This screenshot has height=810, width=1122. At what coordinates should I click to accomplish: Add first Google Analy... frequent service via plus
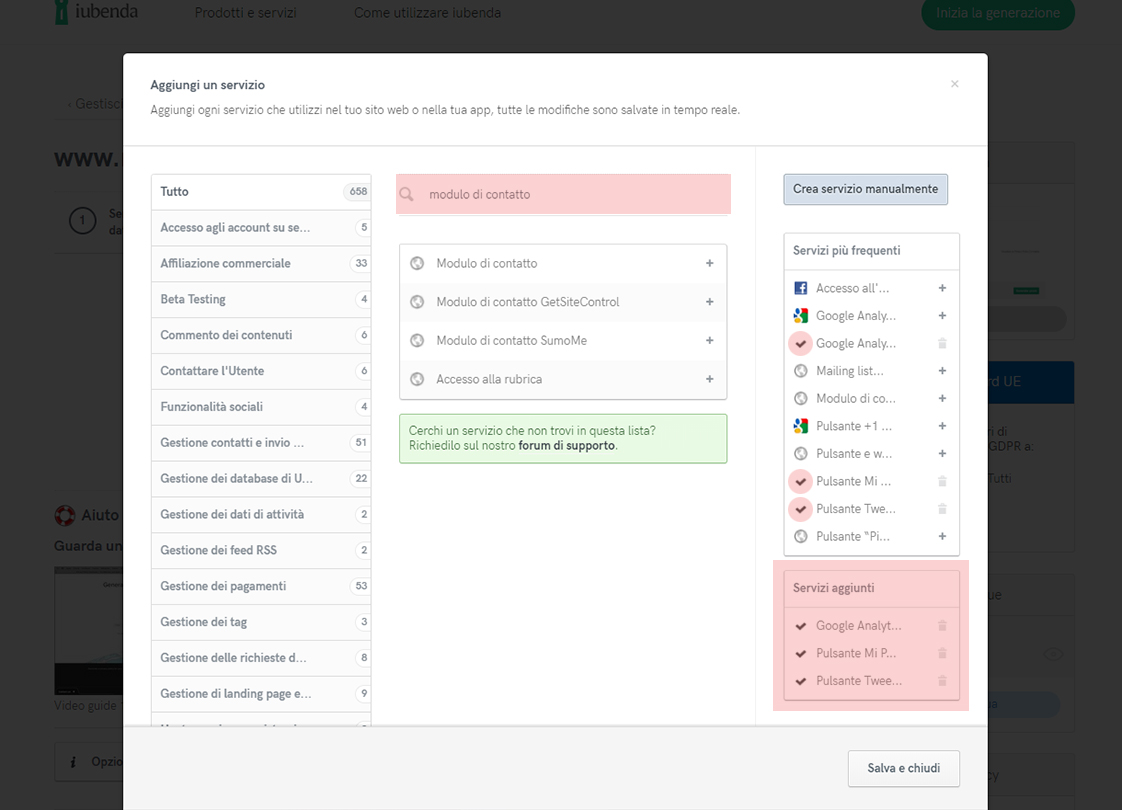[942, 316]
